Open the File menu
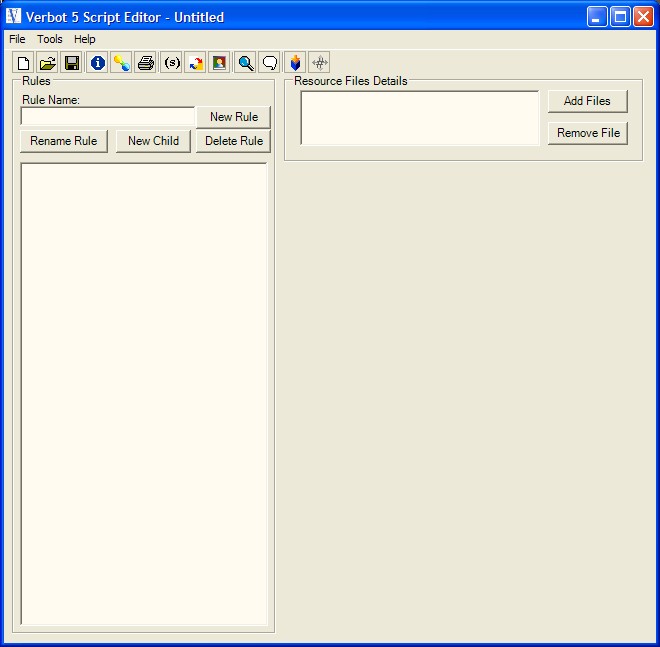The image size is (660, 647). [x=17, y=39]
